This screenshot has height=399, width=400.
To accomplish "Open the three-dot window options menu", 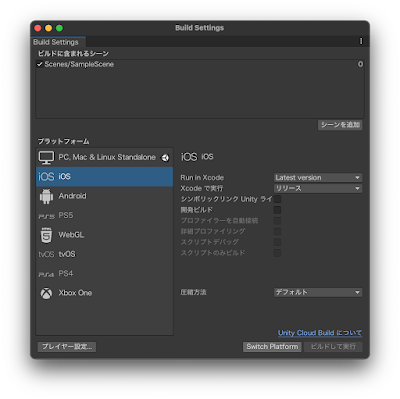I will tap(361, 41).
